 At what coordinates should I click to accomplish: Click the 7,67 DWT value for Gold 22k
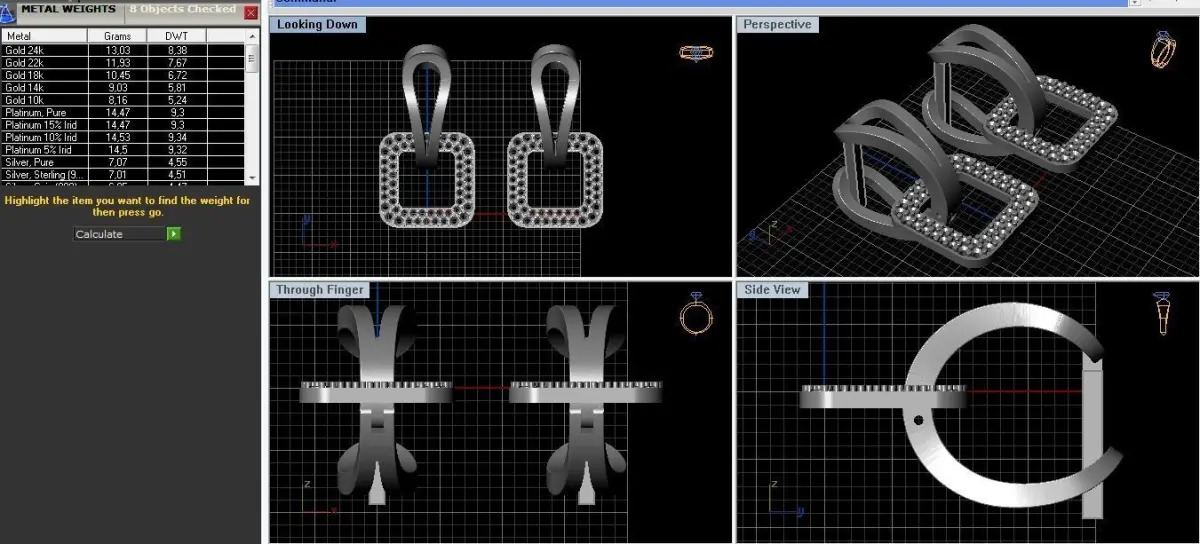[178, 62]
